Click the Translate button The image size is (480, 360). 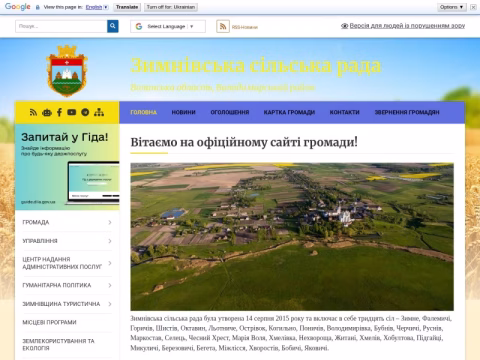tap(127, 7)
